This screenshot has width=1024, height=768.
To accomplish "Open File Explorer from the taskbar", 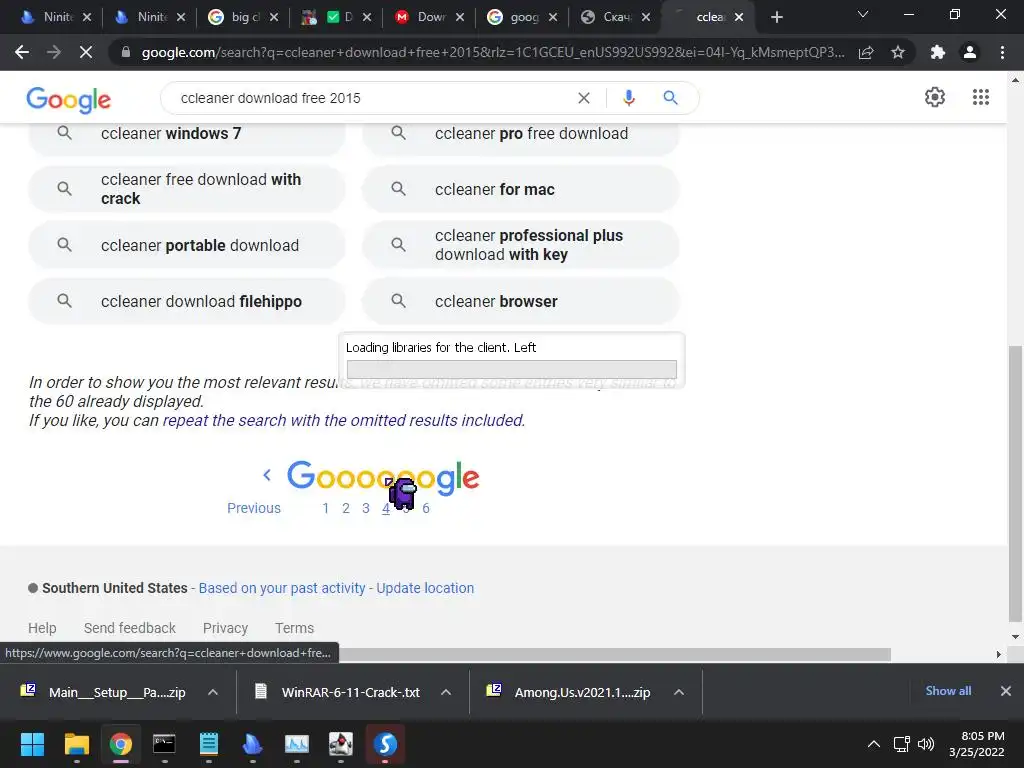I will click(x=76, y=744).
